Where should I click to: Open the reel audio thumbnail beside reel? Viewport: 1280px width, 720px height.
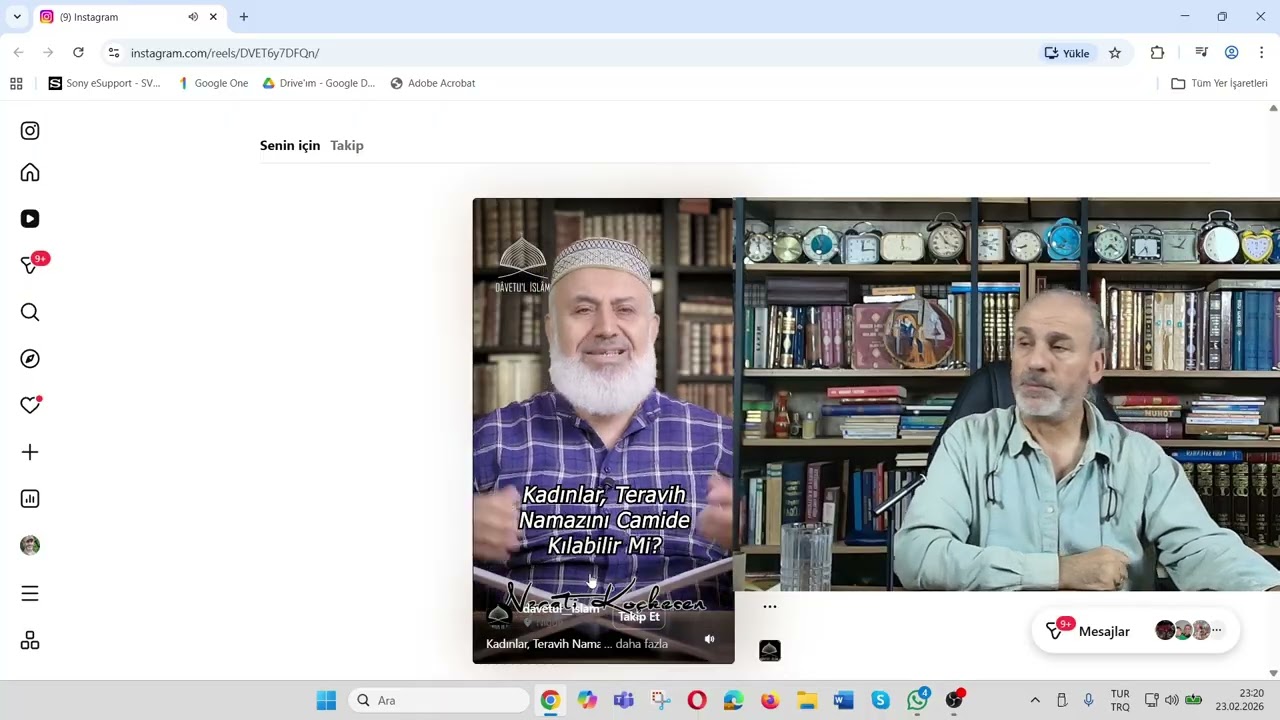click(770, 651)
